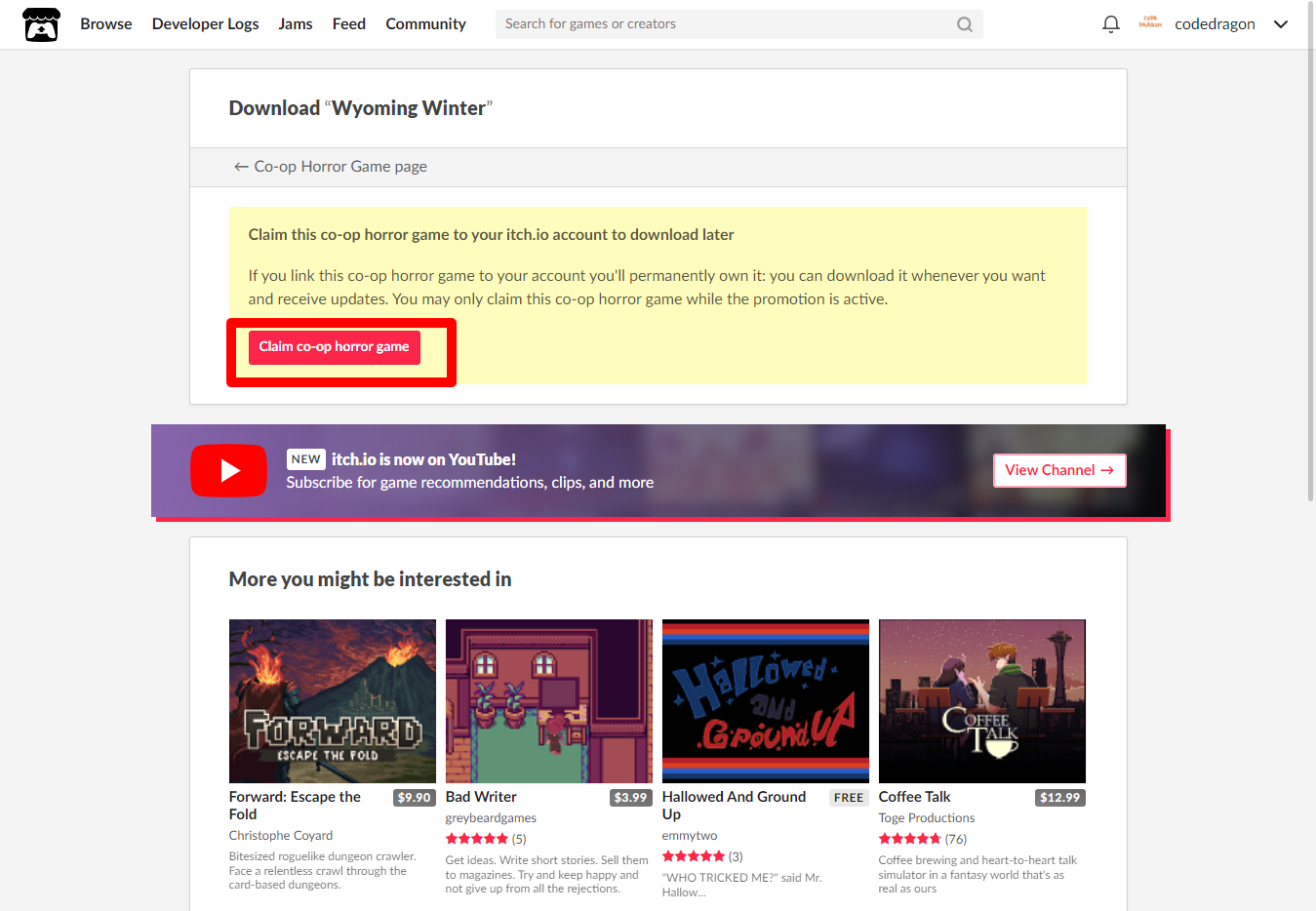Click the View Channel button

tap(1059, 470)
